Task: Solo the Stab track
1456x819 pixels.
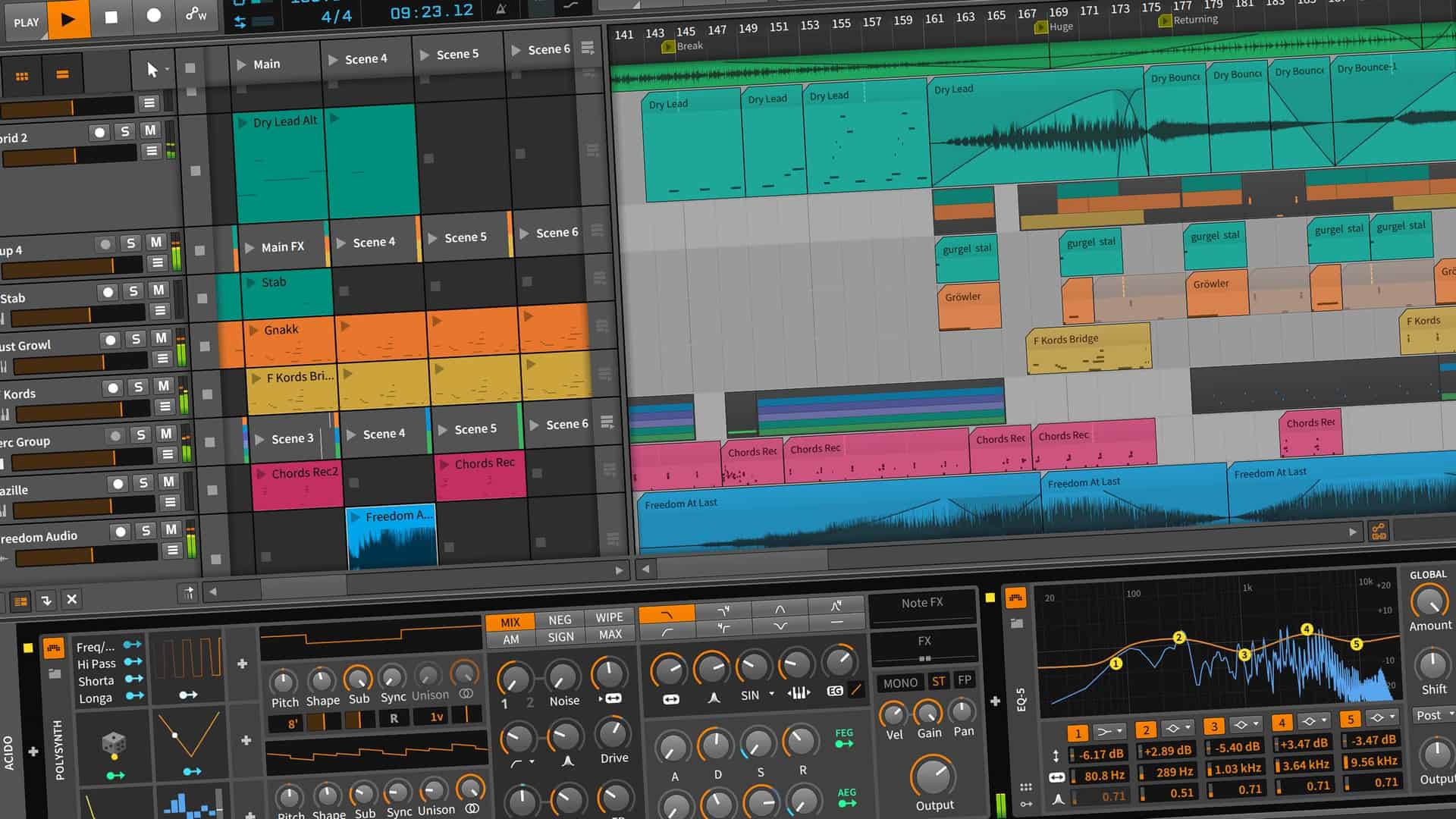Action: tap(133, 291)
